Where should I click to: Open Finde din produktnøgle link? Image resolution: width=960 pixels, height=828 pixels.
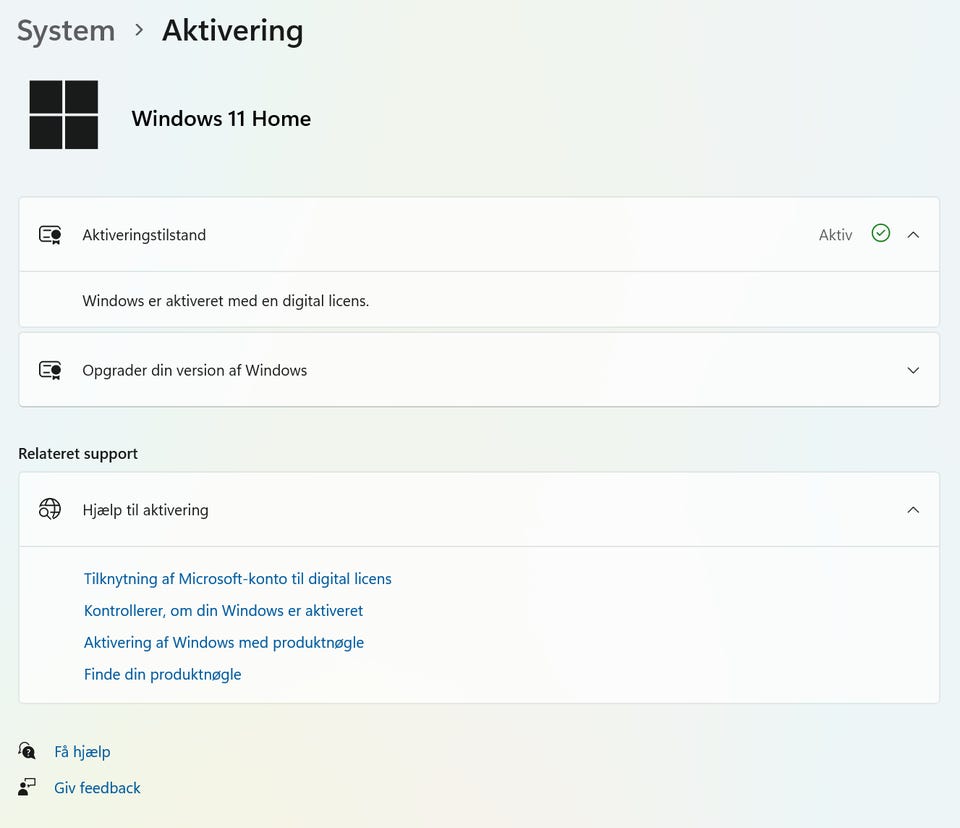tap(163, 674)
